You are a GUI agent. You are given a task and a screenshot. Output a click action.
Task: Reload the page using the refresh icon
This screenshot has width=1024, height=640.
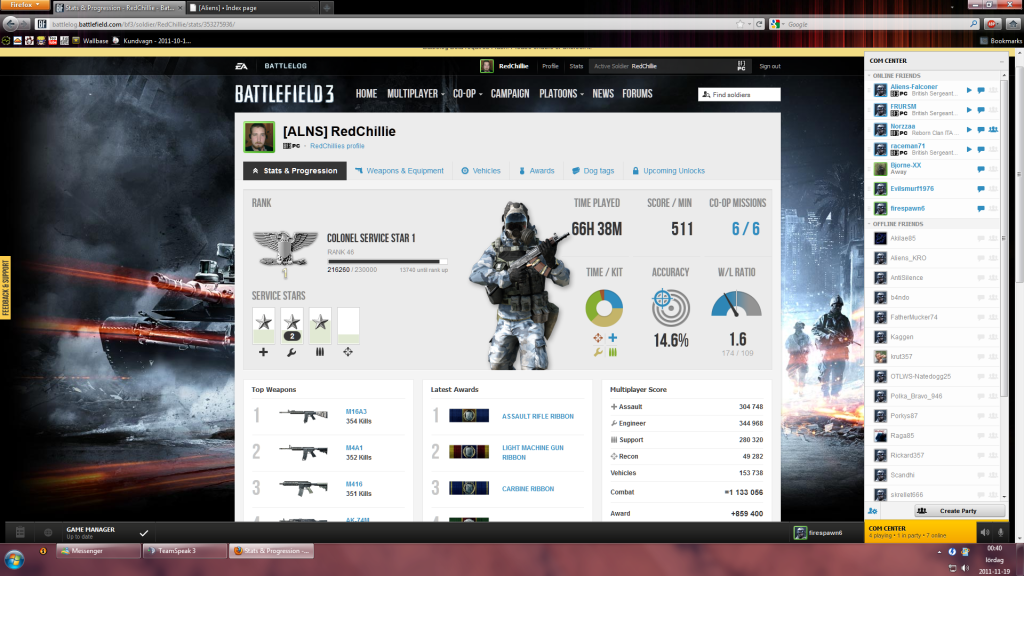(x=759, y=24)
